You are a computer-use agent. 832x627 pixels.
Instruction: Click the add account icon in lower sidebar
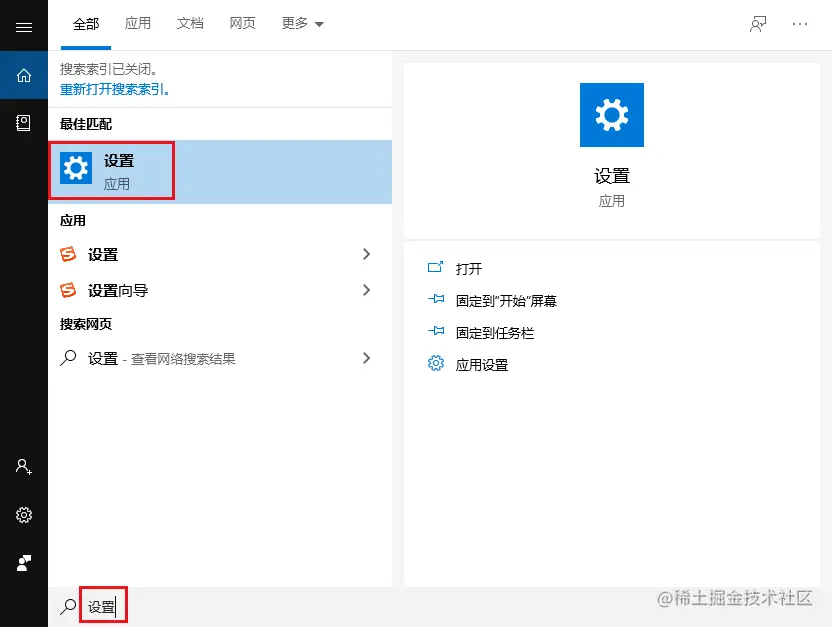click(x=24, y=467)
